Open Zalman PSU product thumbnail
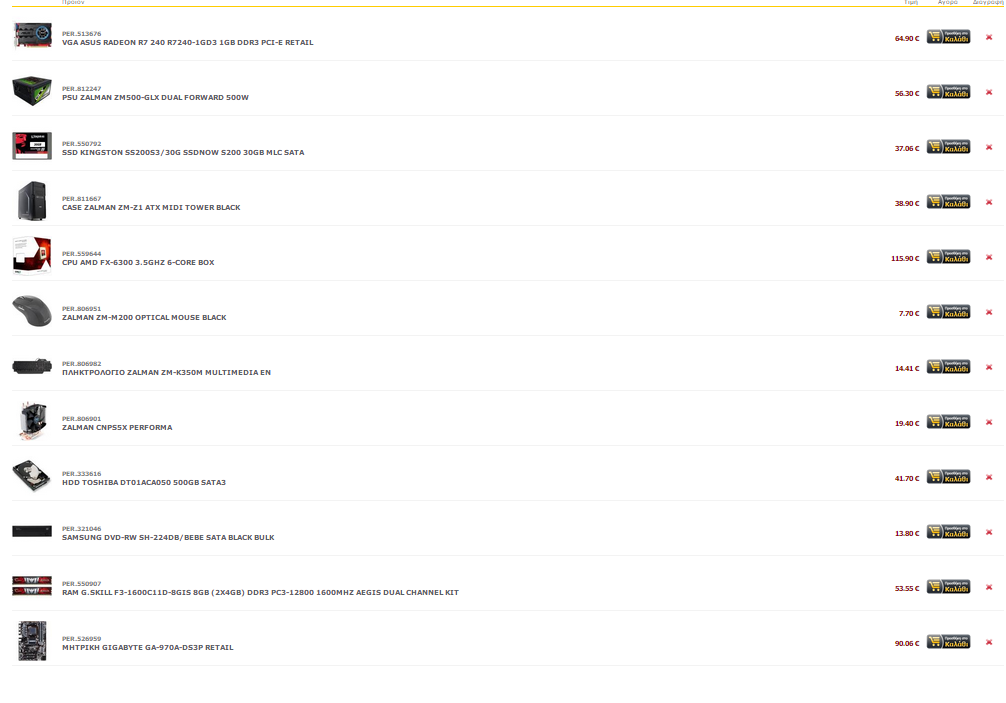 pyautogui.click(x=32, y=90)
